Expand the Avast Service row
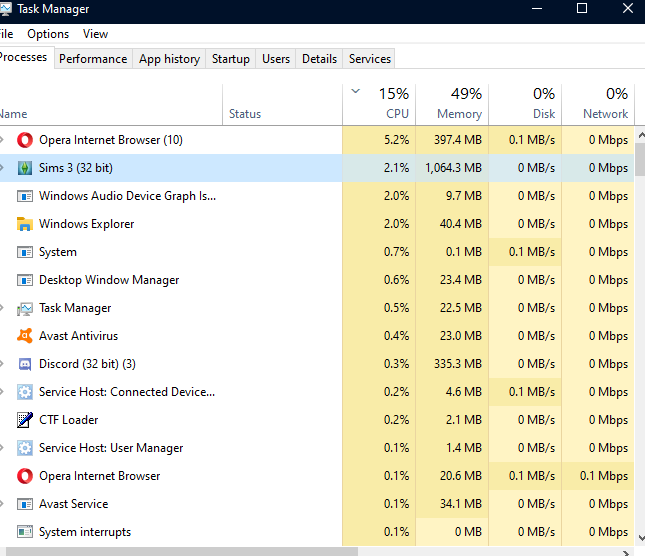 coord(2,503)
